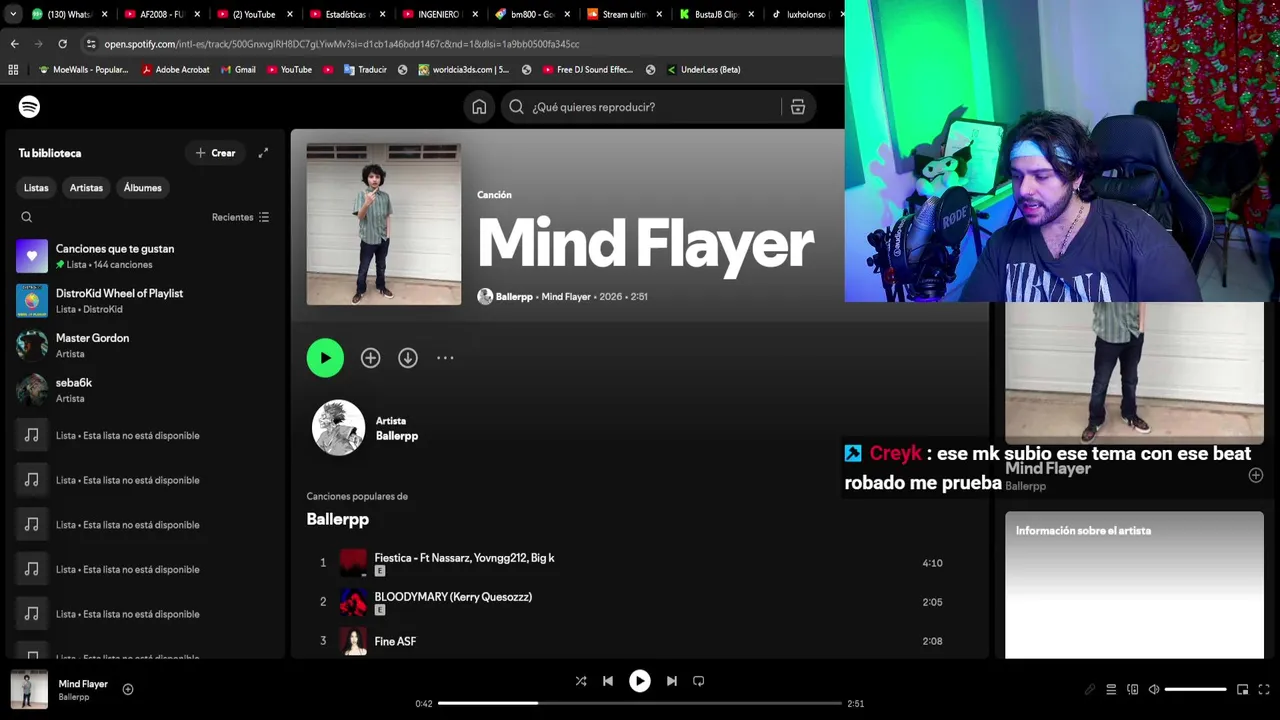
Task: Open the three-dots more options menu
Action: point(445,358)
